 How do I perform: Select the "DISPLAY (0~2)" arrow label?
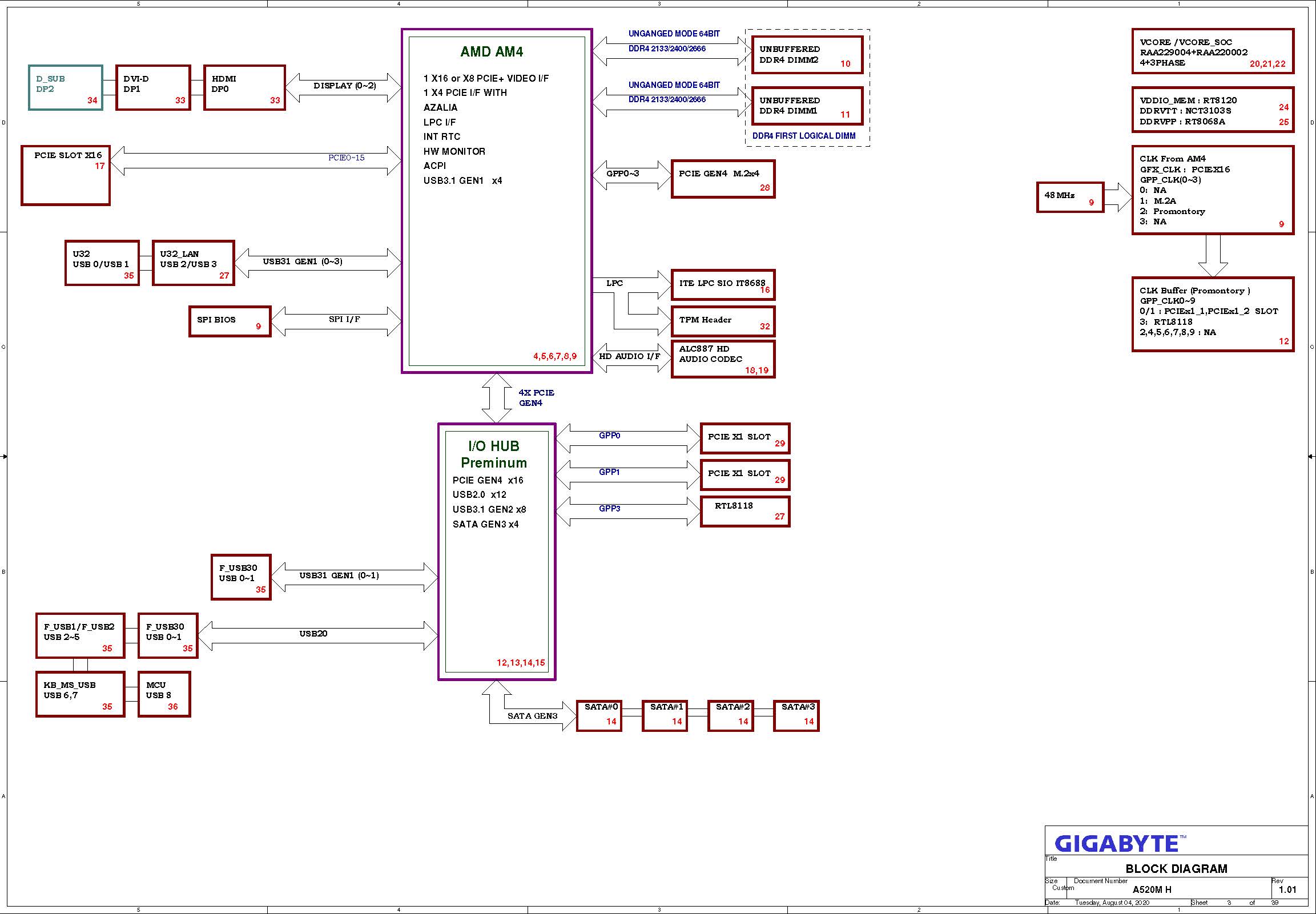(x=345, y=86)
